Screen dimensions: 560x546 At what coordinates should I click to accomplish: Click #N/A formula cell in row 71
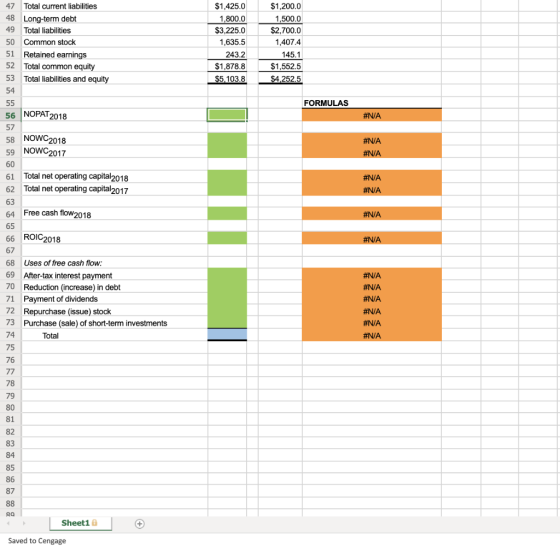371,299
